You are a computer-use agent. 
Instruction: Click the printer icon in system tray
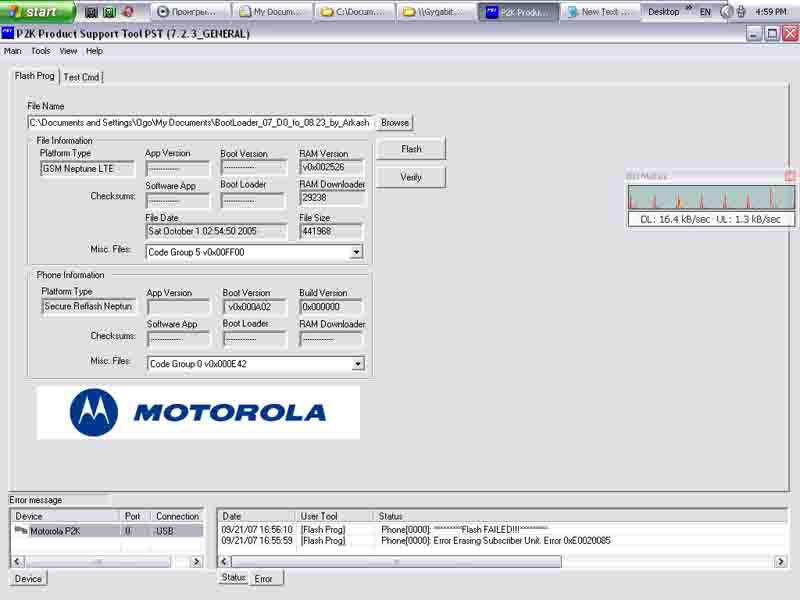741,12
